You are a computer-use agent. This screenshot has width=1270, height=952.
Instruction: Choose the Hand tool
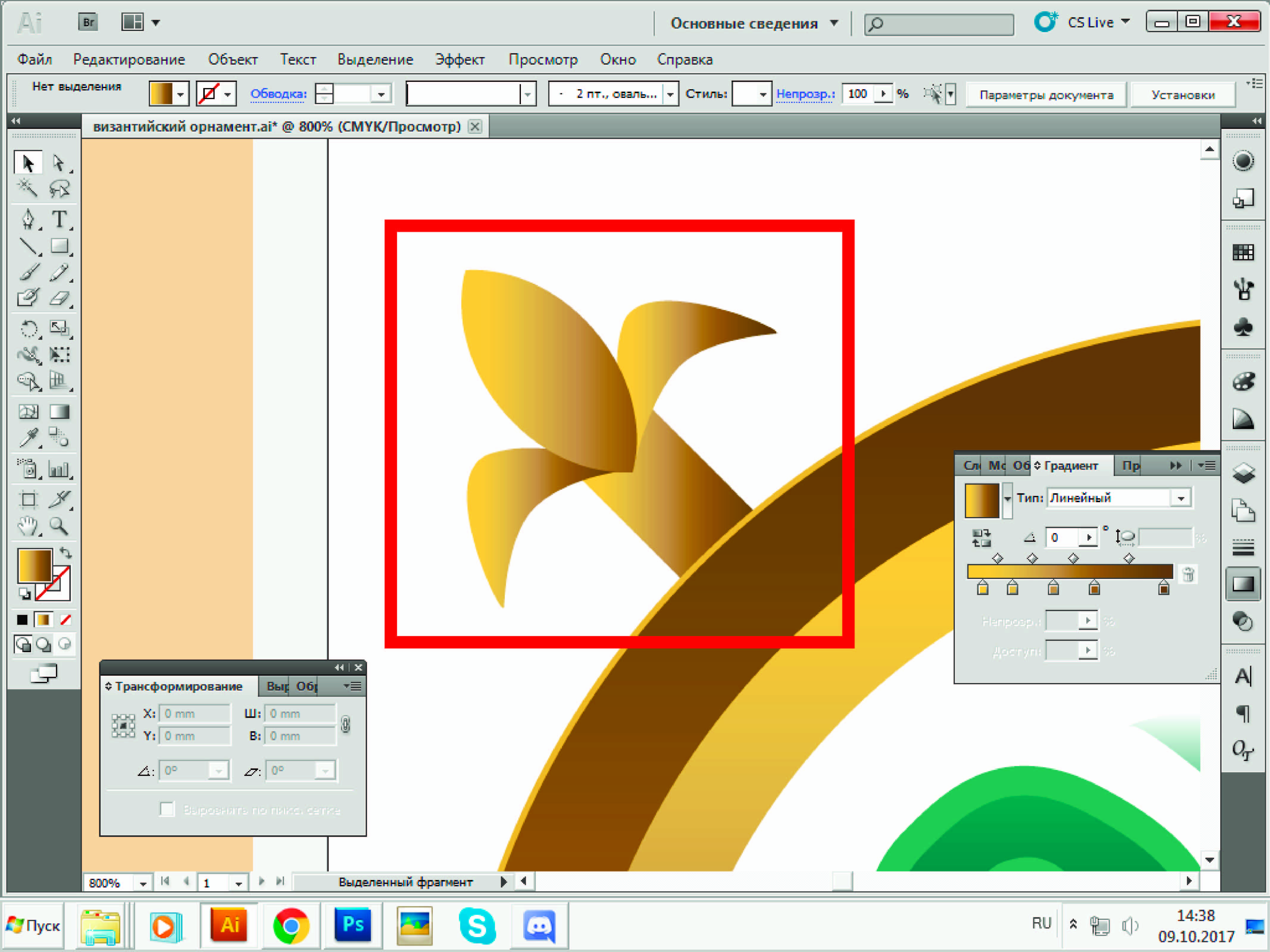(28, 526)
